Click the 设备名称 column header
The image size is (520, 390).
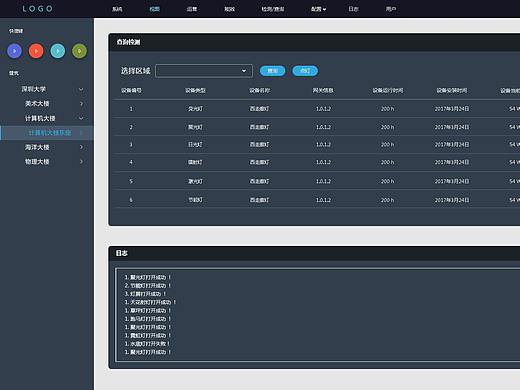click(260, 90)
